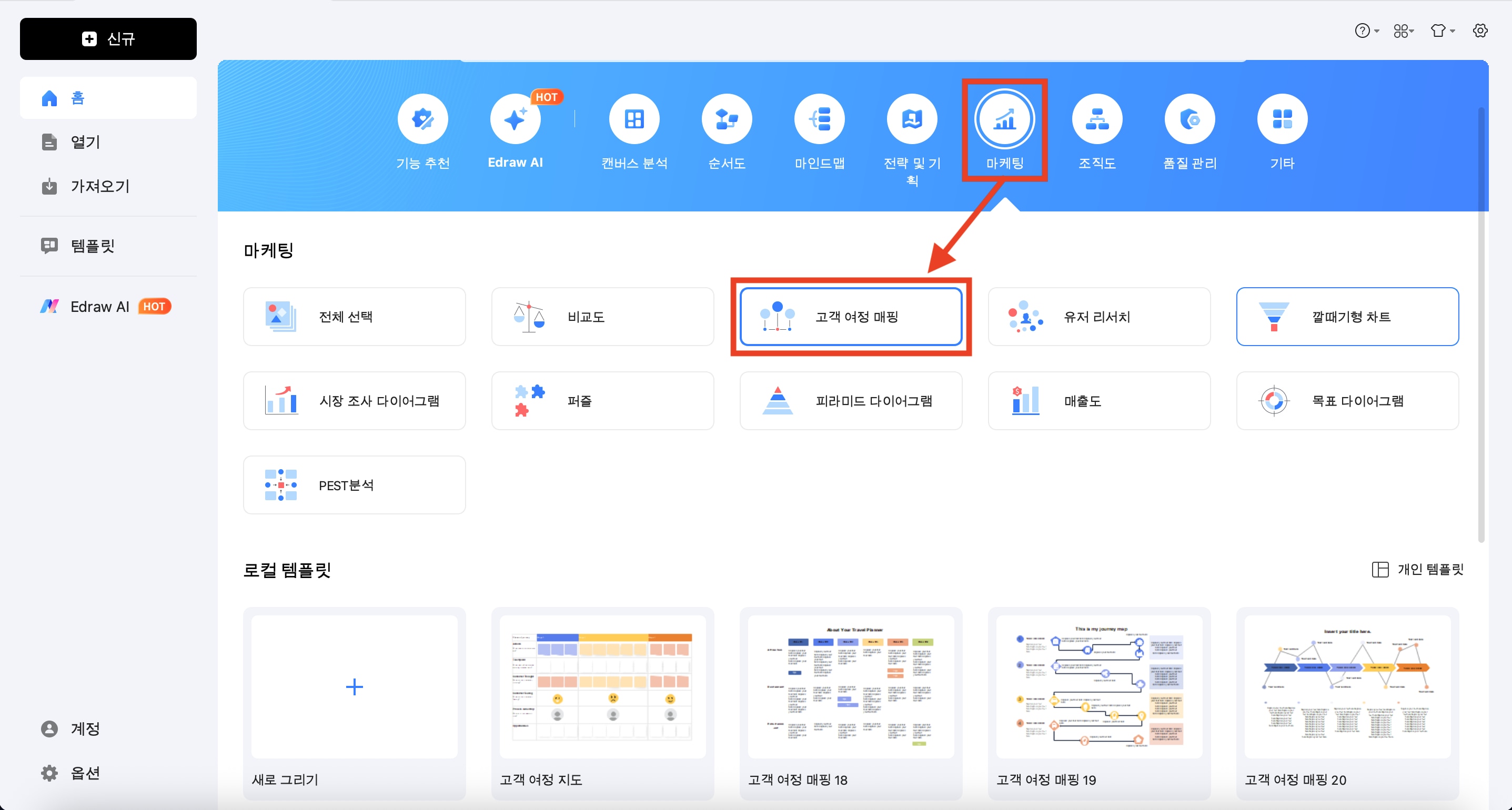1512x810 pixels.
Task: Click the 새로 그리기 blank drawing tile
Action: pos(354,686)
